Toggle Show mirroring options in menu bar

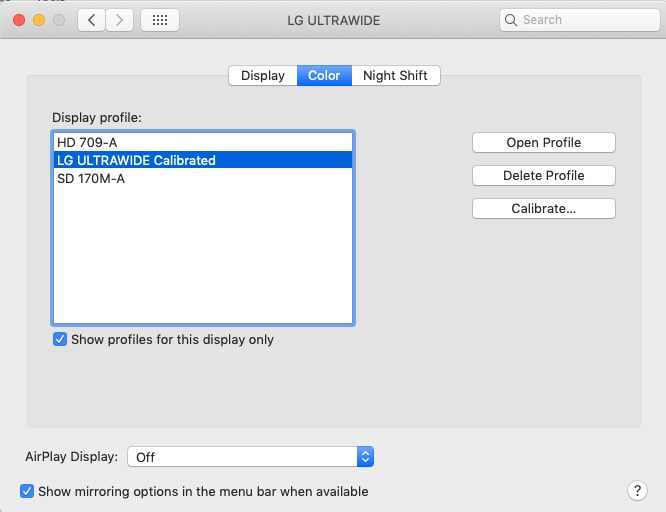[x=27, y=491]
